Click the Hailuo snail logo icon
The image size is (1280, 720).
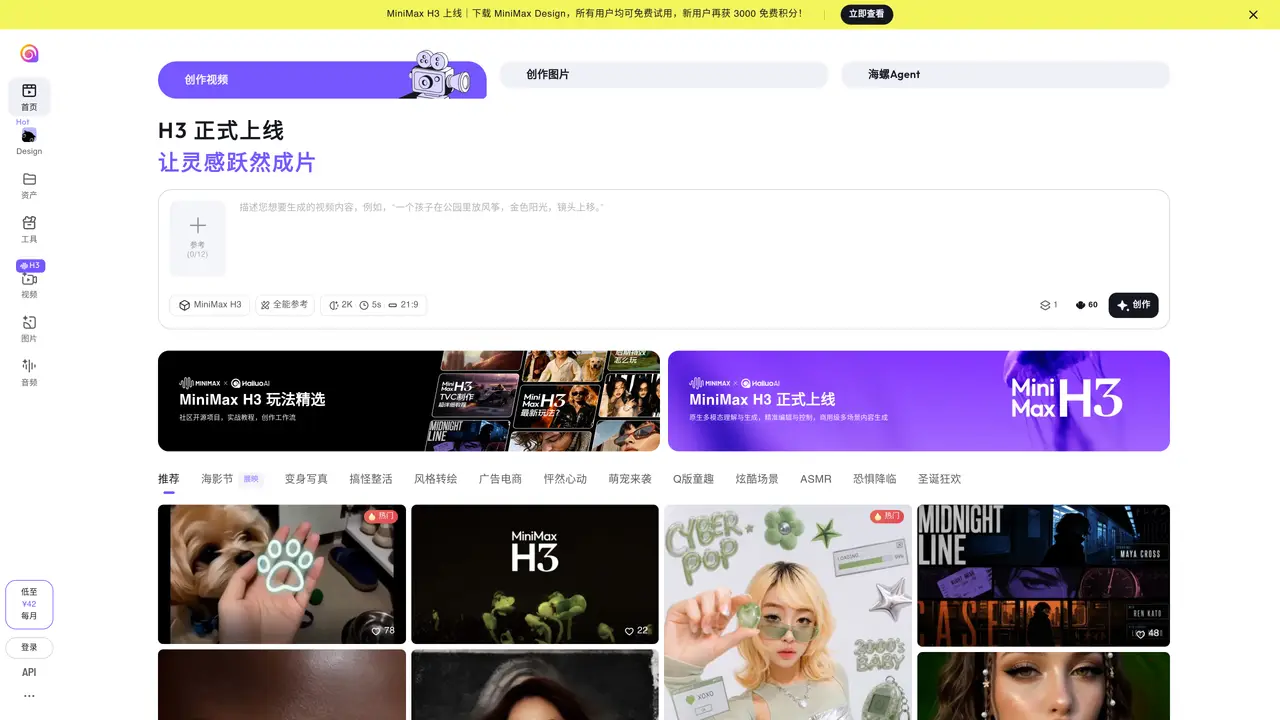tap(29, 53)
